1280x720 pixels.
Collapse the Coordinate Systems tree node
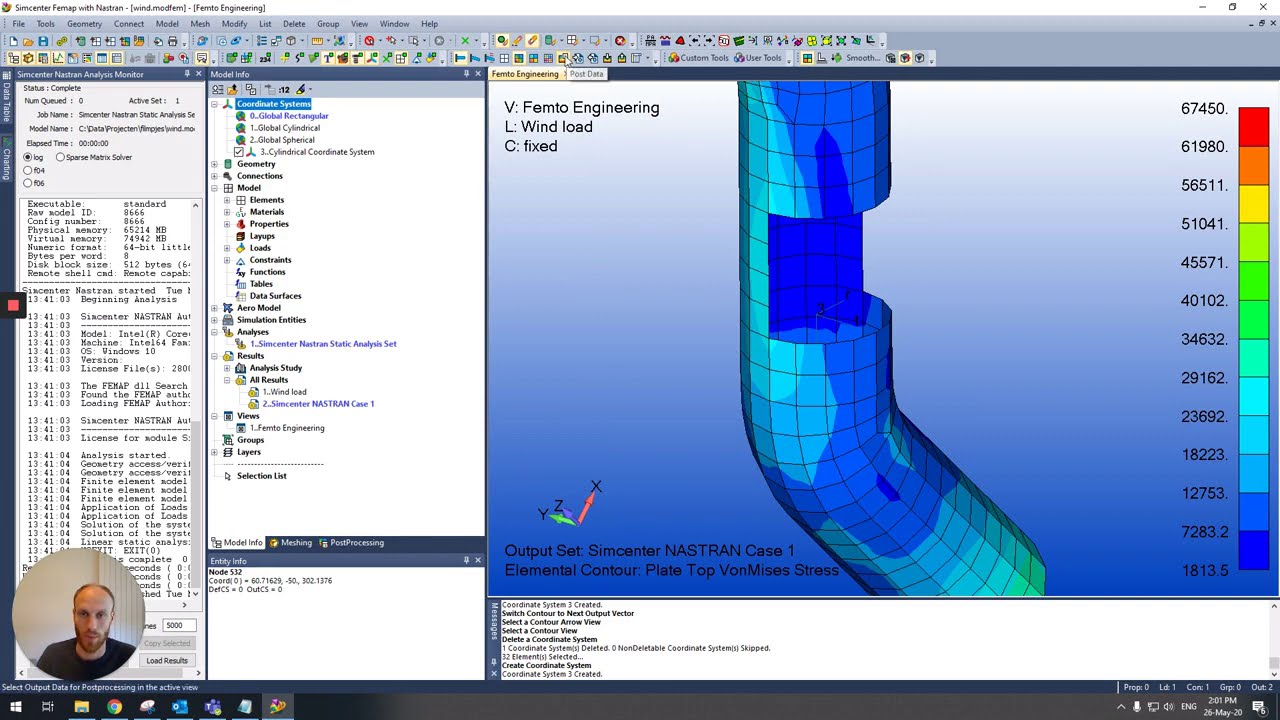(215, 104)
